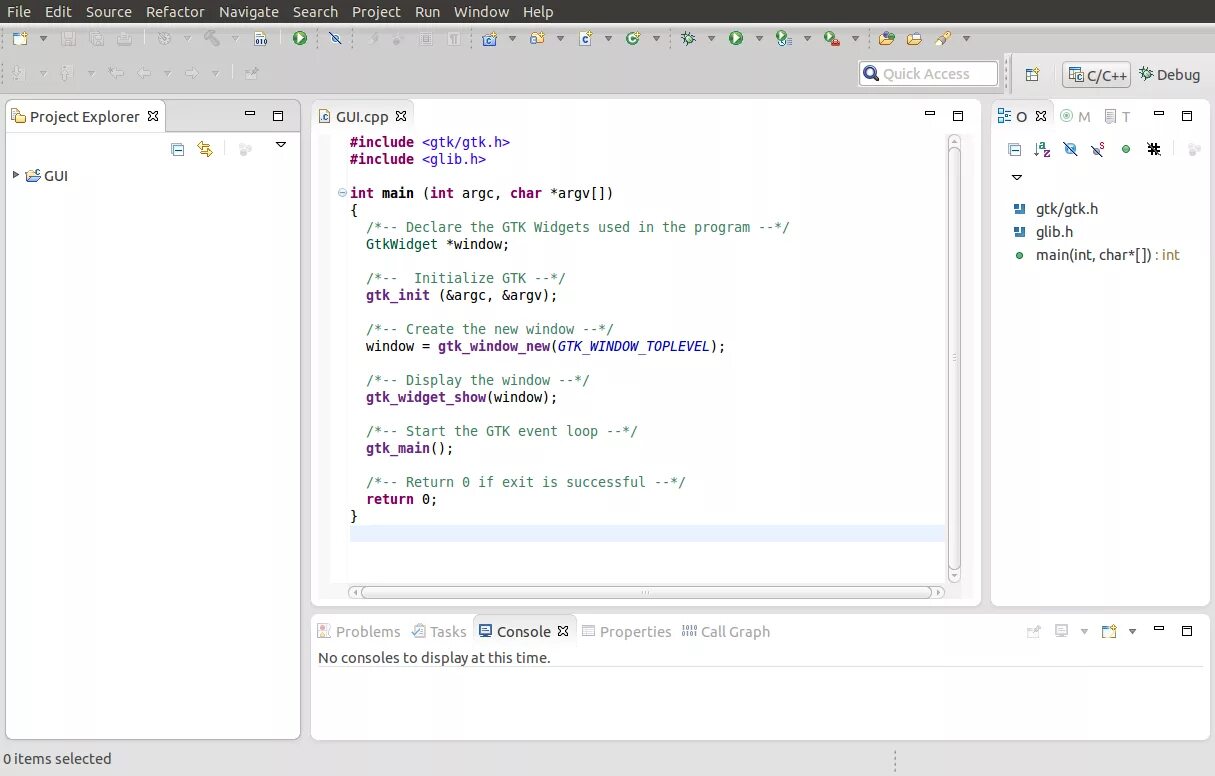1215x776 pixels.
Task: Hide static members in the Outline view
Action: pos(1096,149)
